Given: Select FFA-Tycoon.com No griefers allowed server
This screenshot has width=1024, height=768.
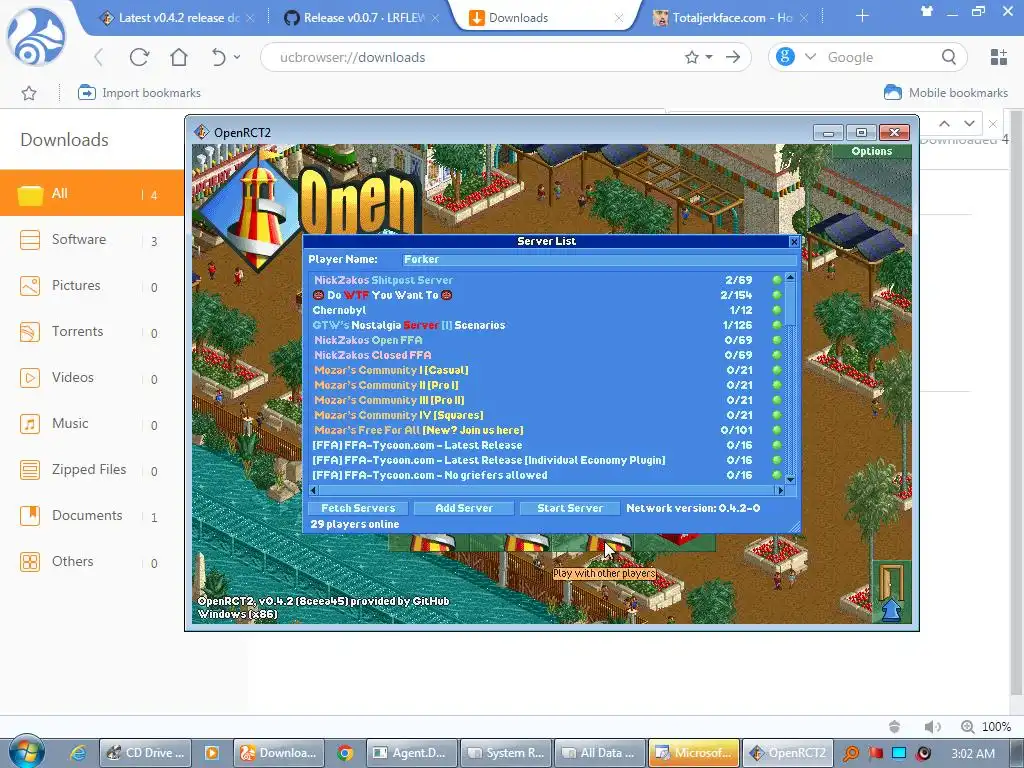Looking at the screenshot, I should pos(545,475).
